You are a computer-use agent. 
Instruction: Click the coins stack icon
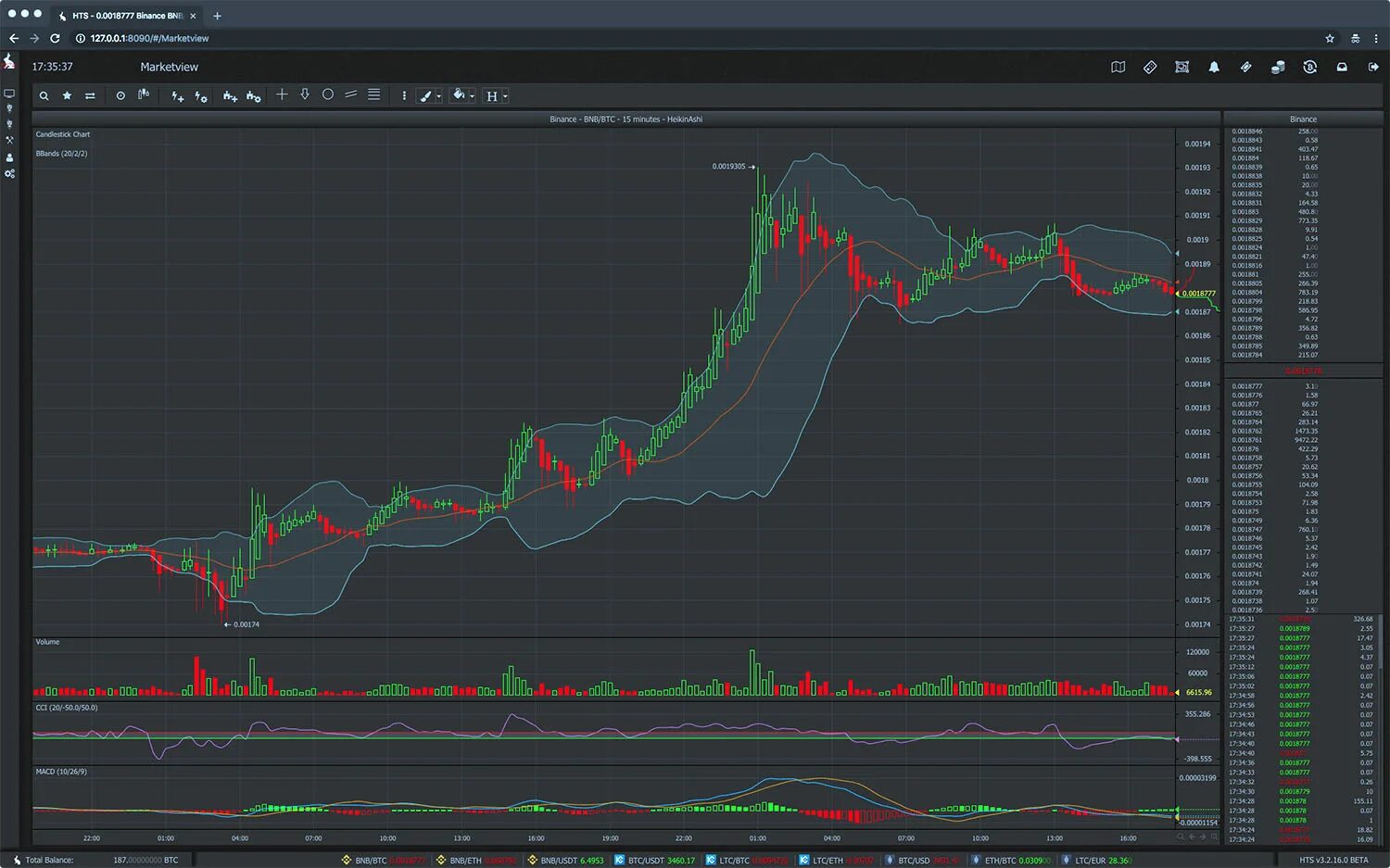[1278, 67]
